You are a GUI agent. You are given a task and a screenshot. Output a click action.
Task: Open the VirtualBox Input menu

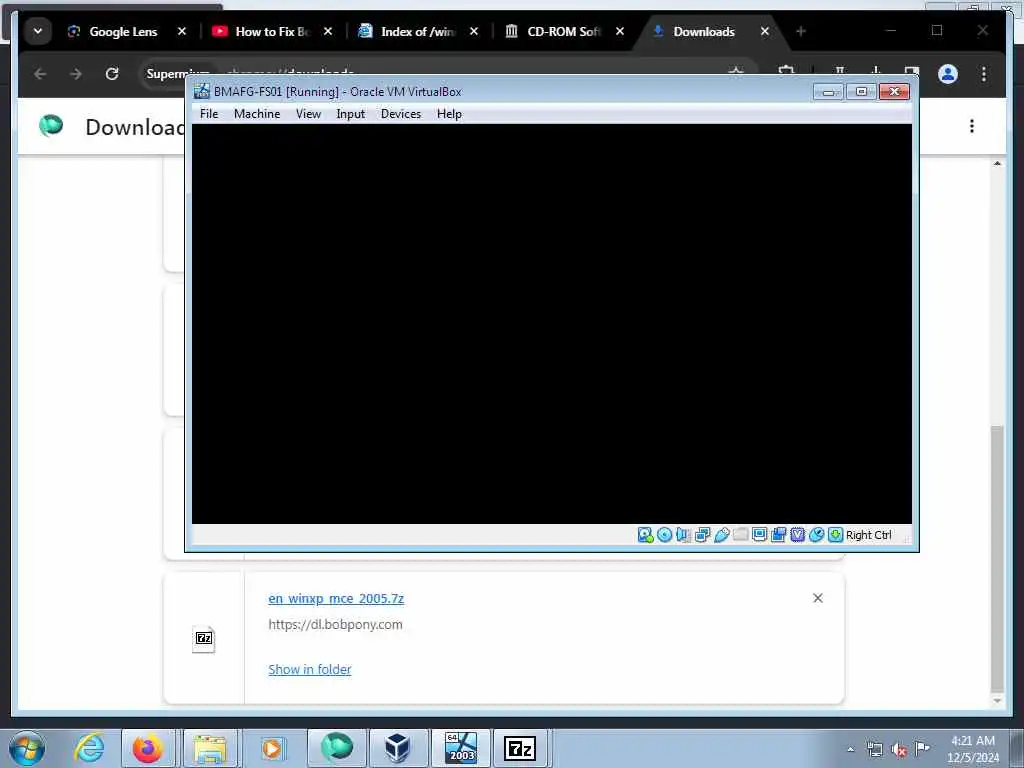[351, 114]
